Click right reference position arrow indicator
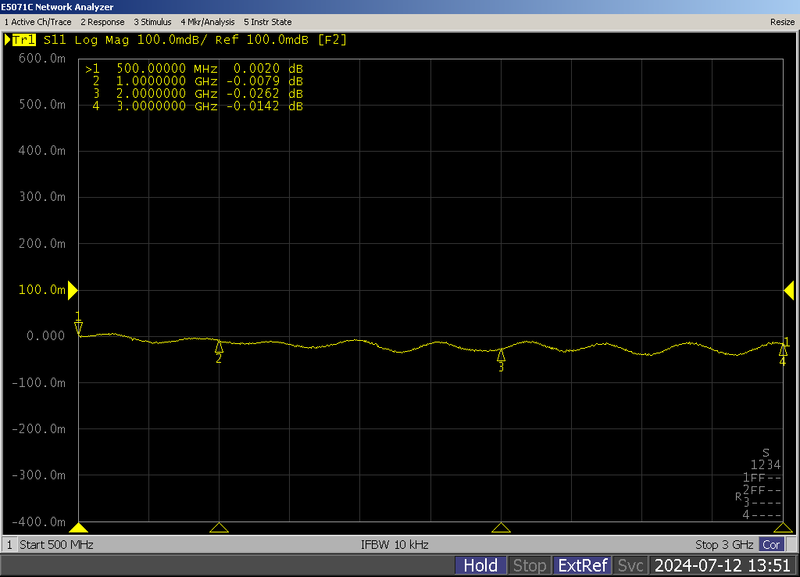The width and height of the screenshot is (800, 577). coord(787,289)
